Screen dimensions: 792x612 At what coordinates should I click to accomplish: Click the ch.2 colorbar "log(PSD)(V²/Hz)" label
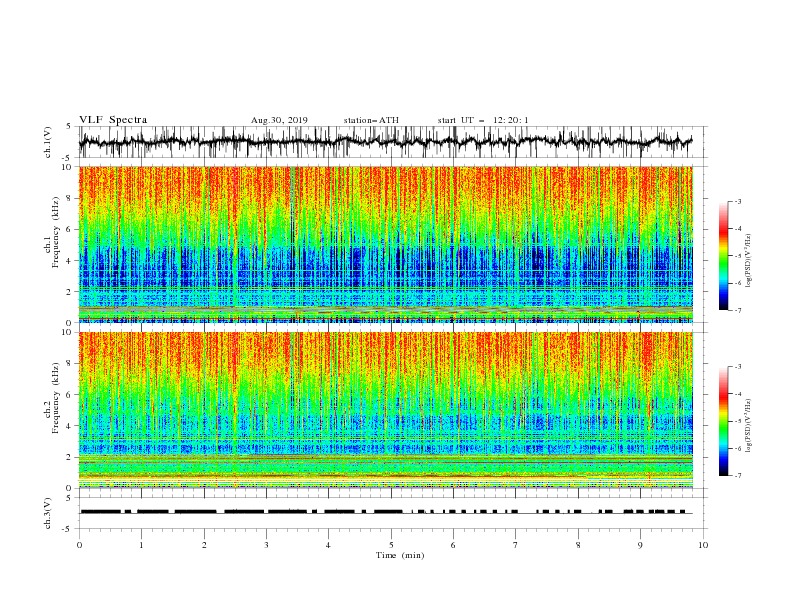[749, 426]
